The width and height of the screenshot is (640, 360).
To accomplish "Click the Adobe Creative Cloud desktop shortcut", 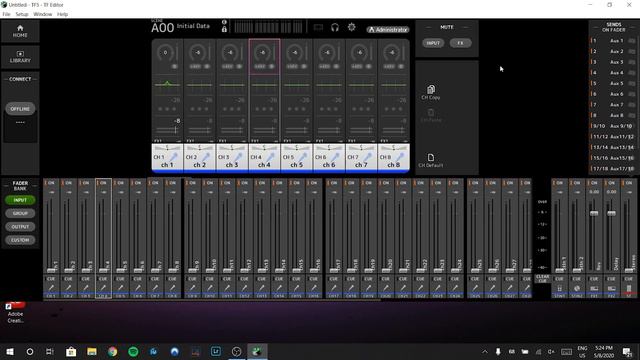I will (15, 313).
